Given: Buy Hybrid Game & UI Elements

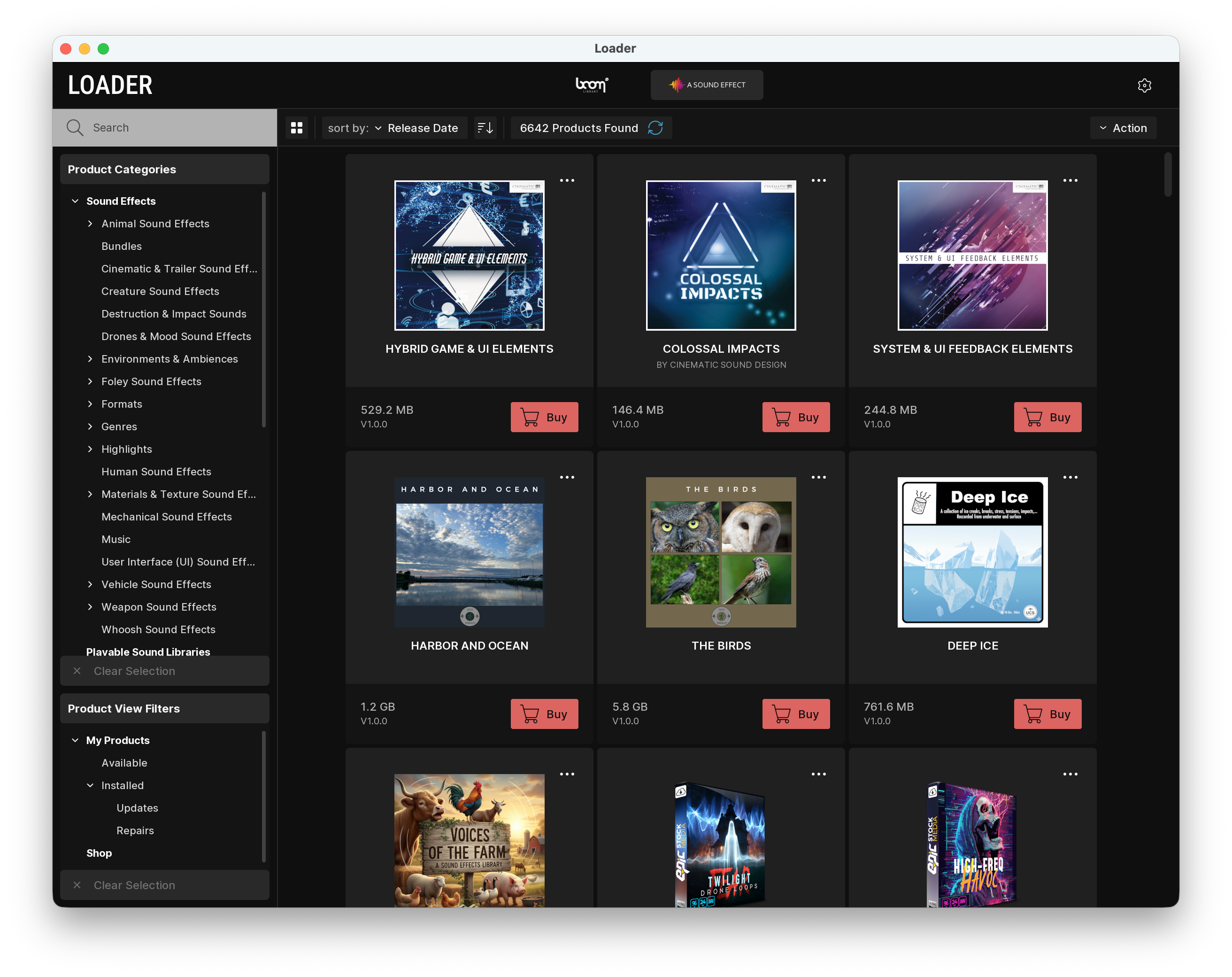Looking at the screenshot, I should [x=544, y=417].
